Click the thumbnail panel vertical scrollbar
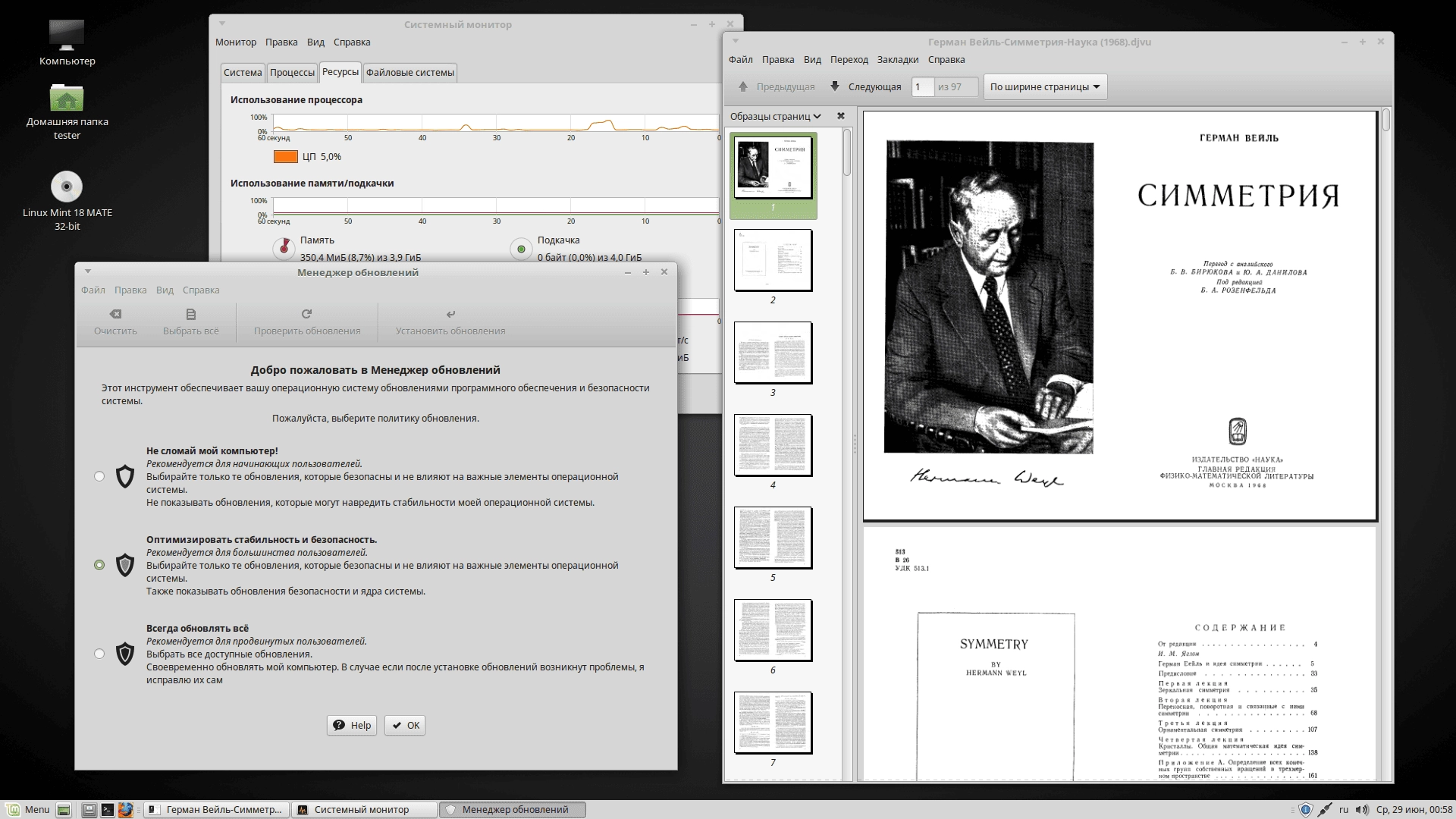 pyautogui.click(x=847, y=152)
